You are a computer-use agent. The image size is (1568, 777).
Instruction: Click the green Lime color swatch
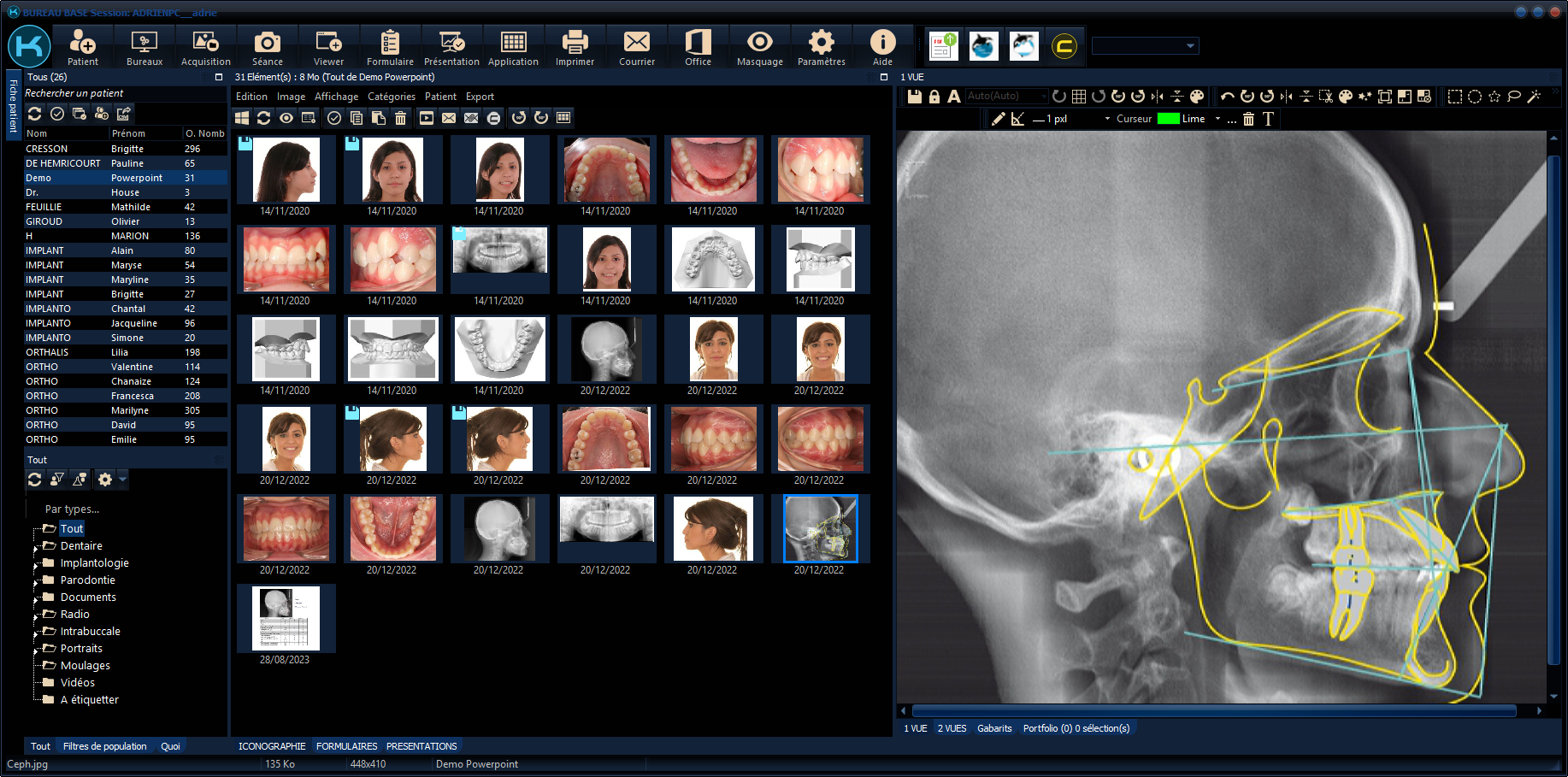click(1168, 119)
